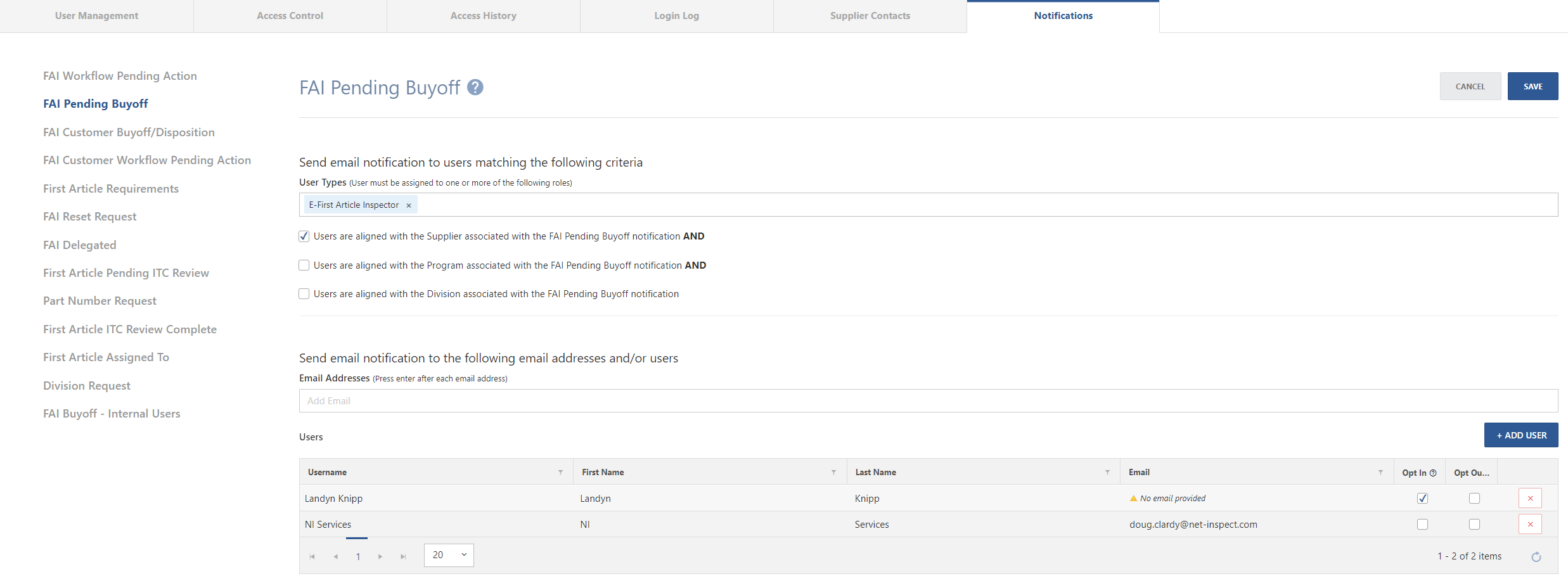Open the page size dropdown showing 20
The image size is (1568, 581).
point(448,555)
